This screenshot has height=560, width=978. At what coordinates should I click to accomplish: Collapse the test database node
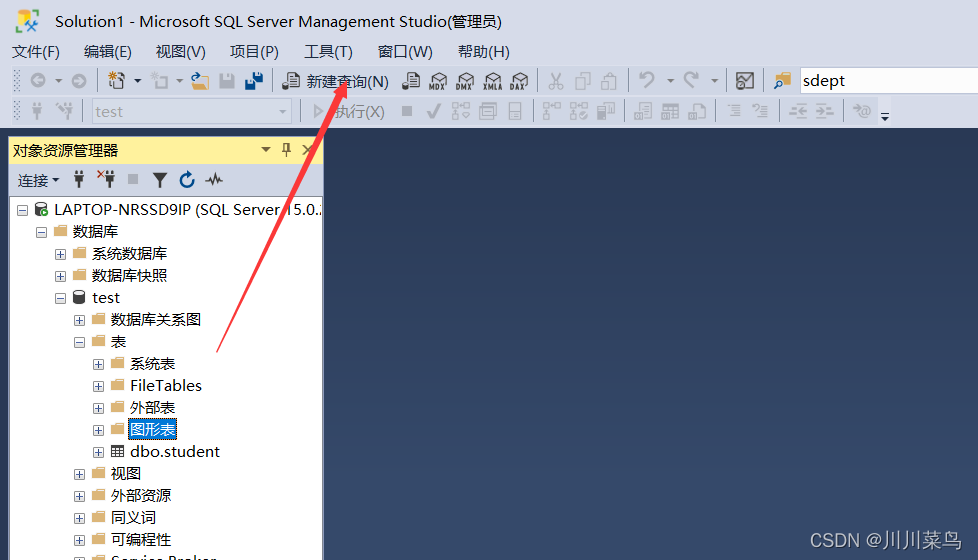61,298
